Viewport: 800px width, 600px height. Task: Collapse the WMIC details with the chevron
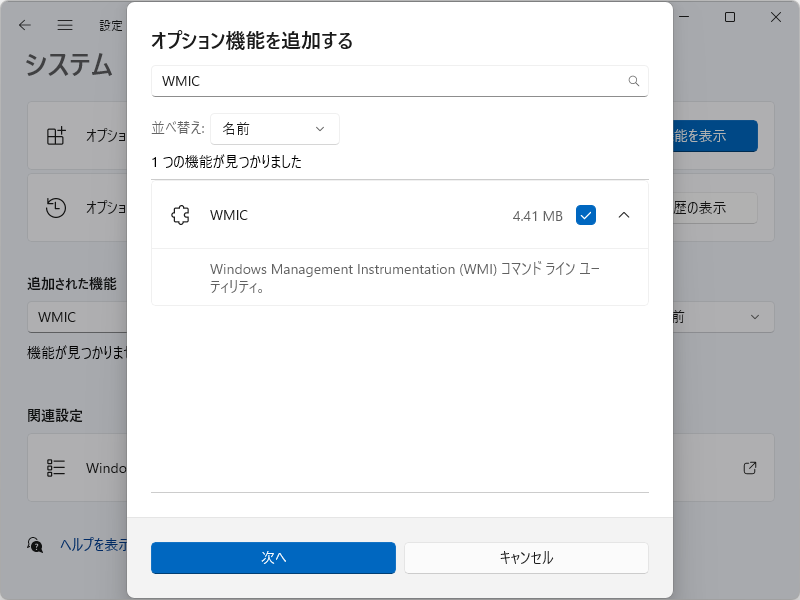(x=624, y=214)
